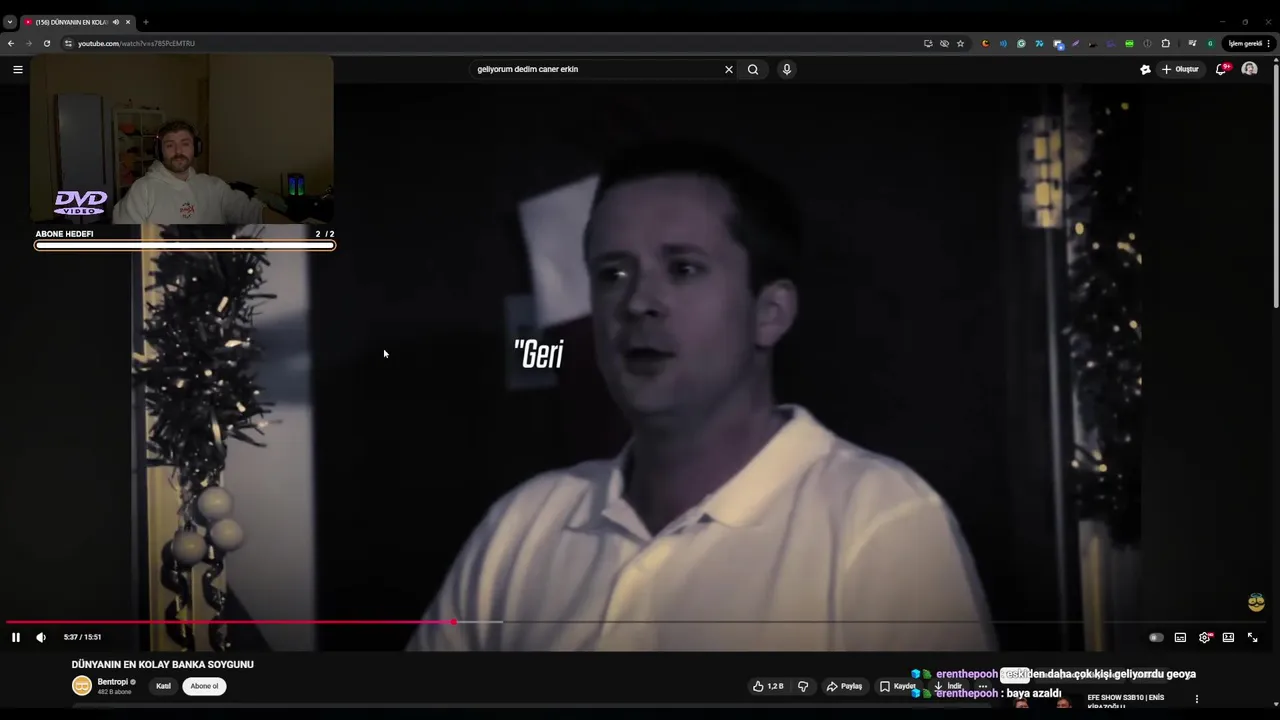Image resolution: width=1280 pixels, height=720 pixels.
Task: Share the video via Paylaş
Action: tap(844, 686)
